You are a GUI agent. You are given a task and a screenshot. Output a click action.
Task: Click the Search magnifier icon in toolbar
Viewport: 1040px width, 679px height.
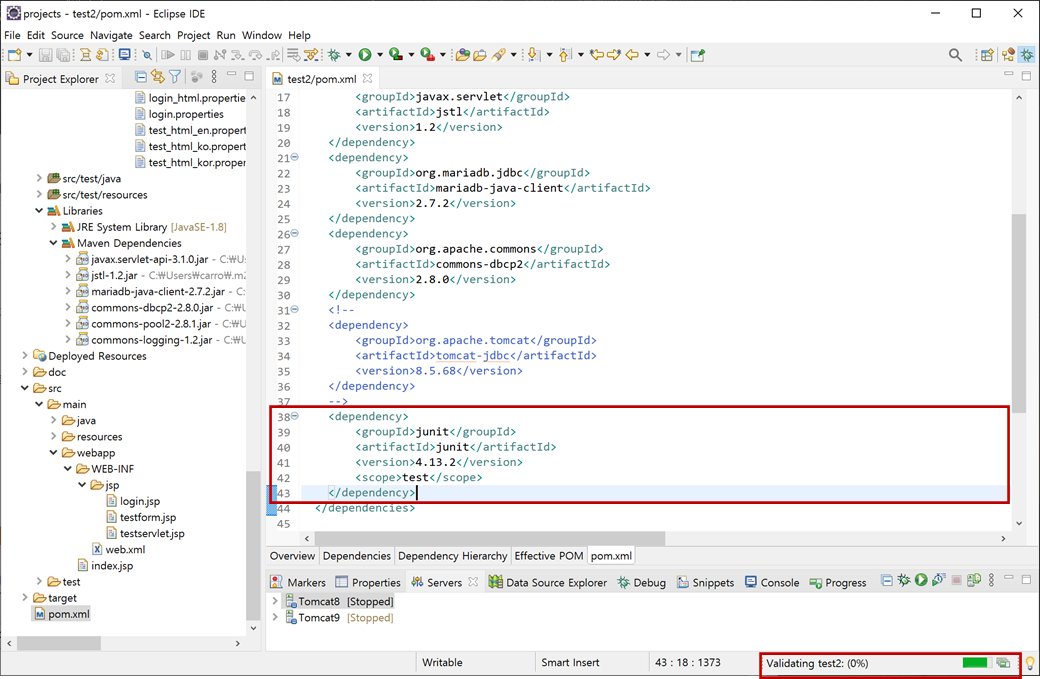(955, 55)
